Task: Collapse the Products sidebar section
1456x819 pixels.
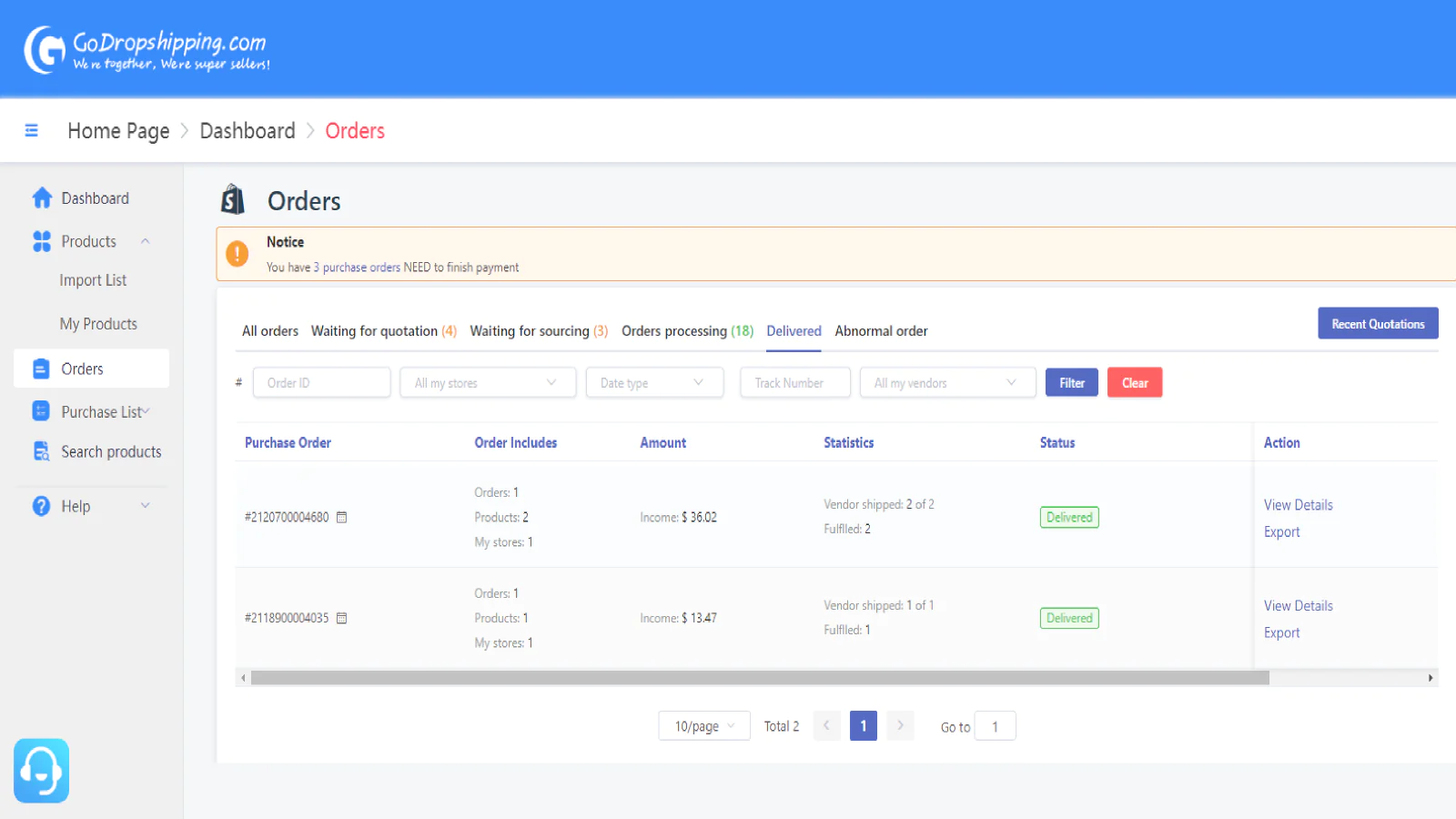Action: 145,241
